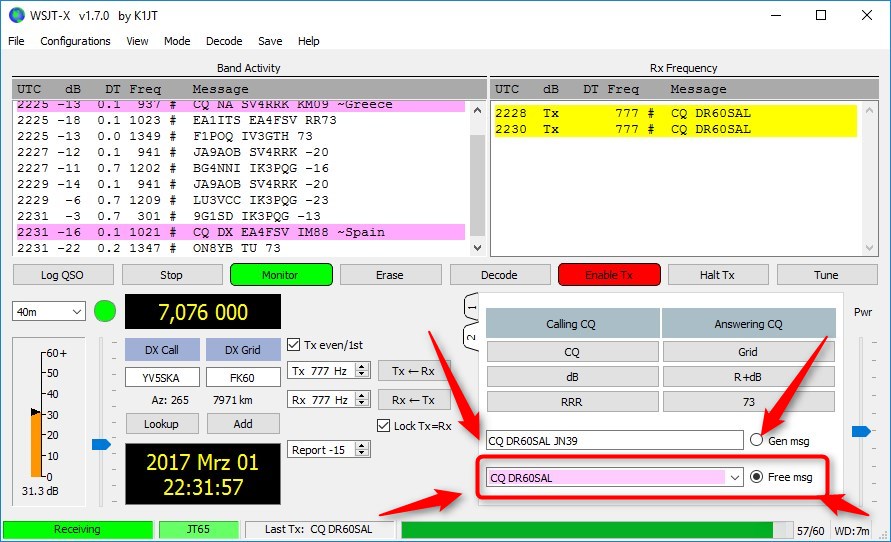Click the CQ message button
The width and height of the screenshot is (891, 542).
click(x=572, y=352)
